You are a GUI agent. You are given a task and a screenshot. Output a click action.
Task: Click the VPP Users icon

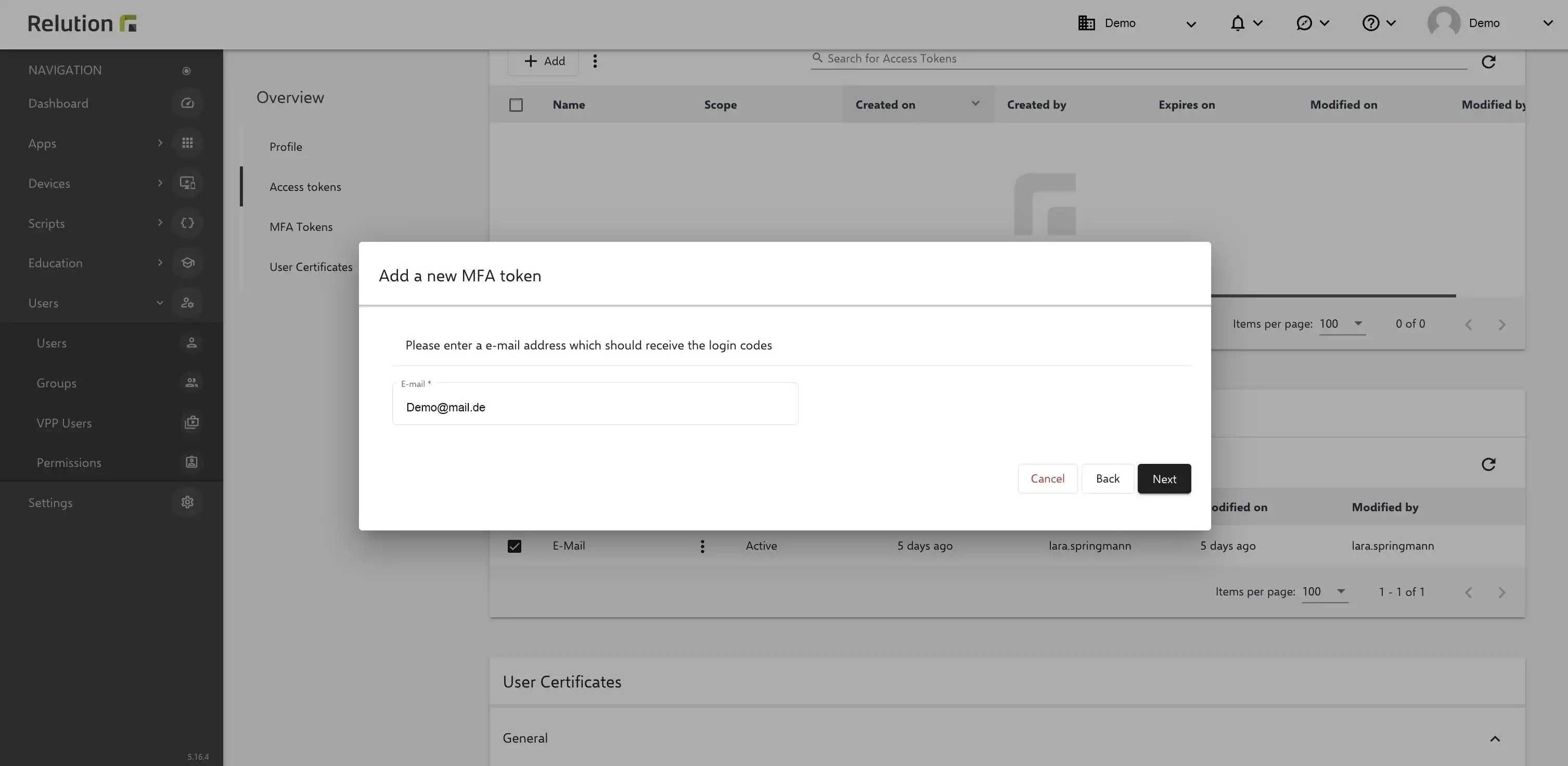[192, 422]
